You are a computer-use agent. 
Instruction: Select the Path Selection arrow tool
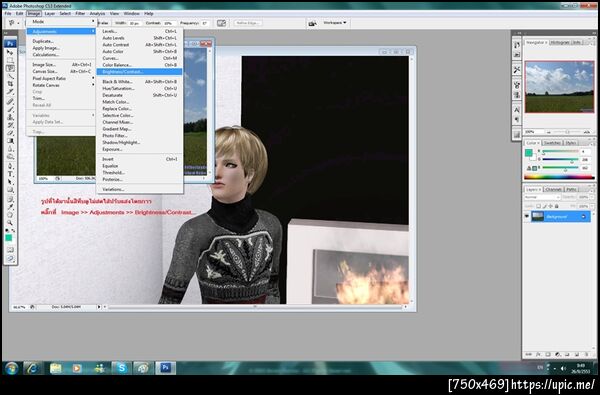pyautogui.click(x=10, y=182)
